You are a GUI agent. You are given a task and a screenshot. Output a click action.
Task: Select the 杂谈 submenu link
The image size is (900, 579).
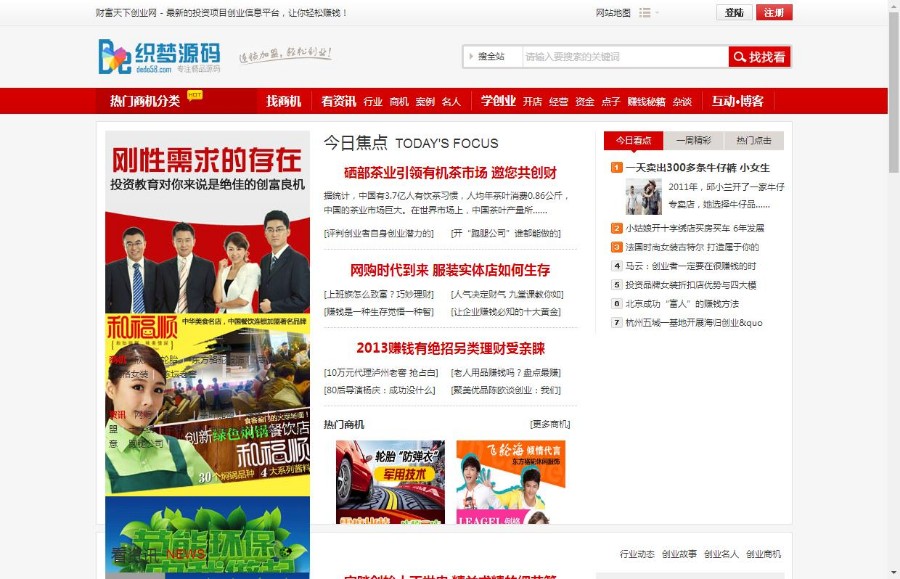[682, 102]
